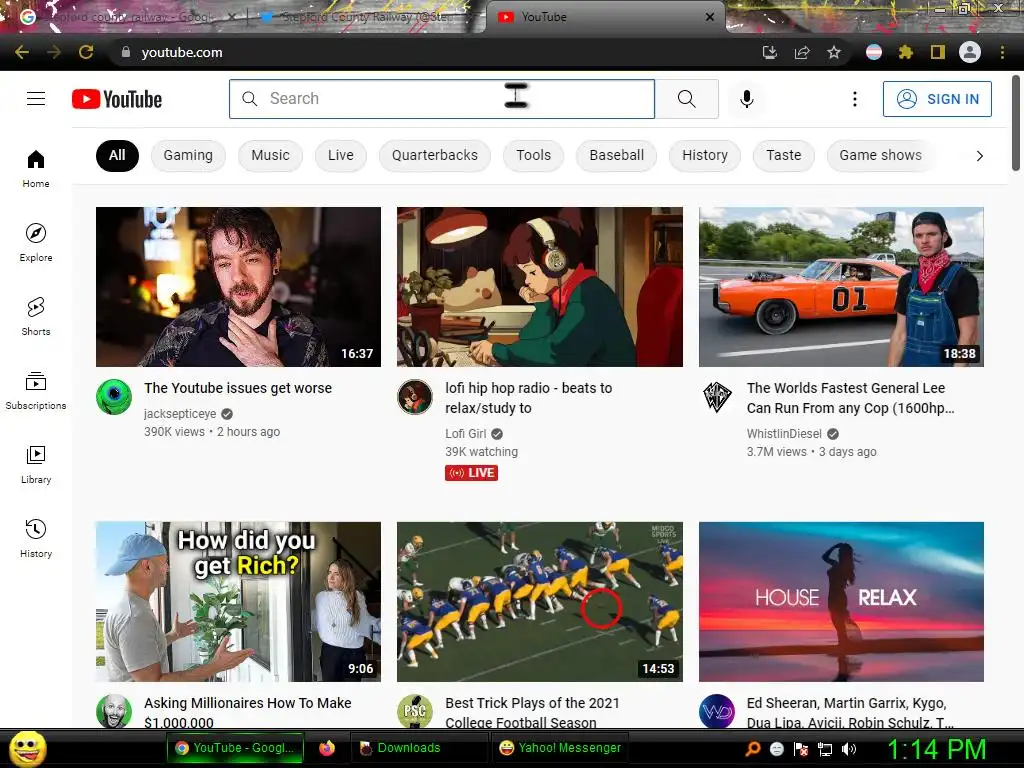Viewport: 1024px width, 768px height.
Task: Click the jacksepticeye channel name
Action: coord(180,413)
